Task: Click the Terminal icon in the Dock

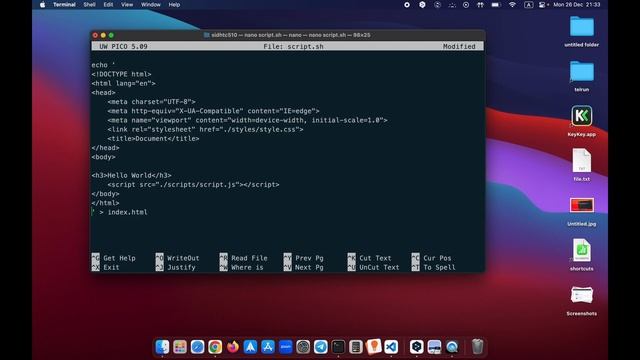Action: 338,347
